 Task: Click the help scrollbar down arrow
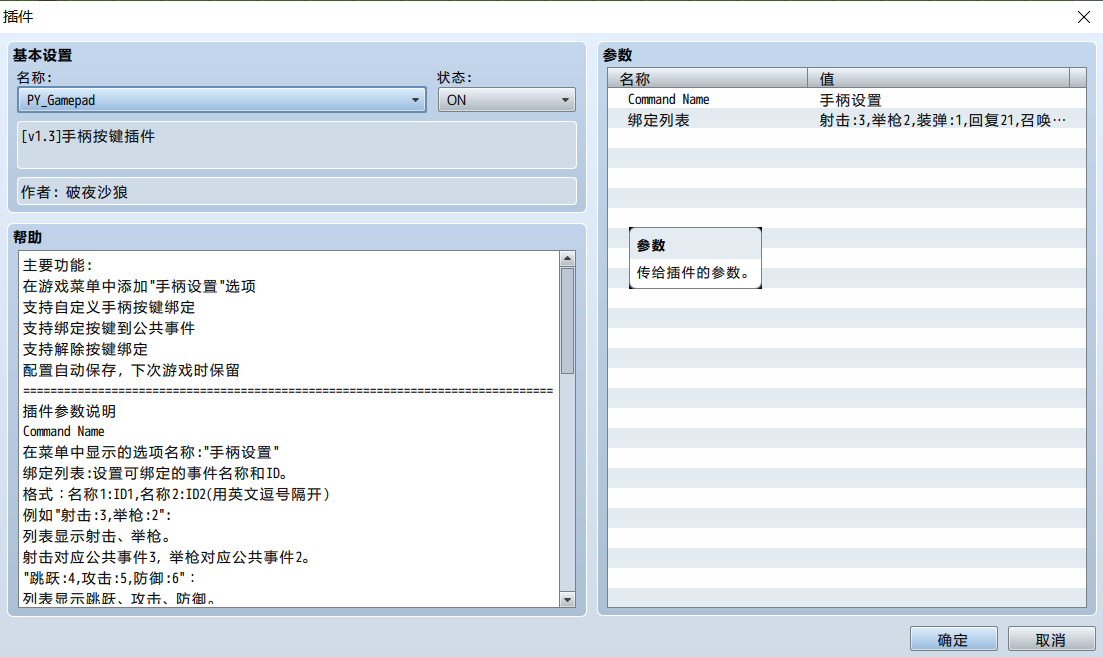pos(567,599)
